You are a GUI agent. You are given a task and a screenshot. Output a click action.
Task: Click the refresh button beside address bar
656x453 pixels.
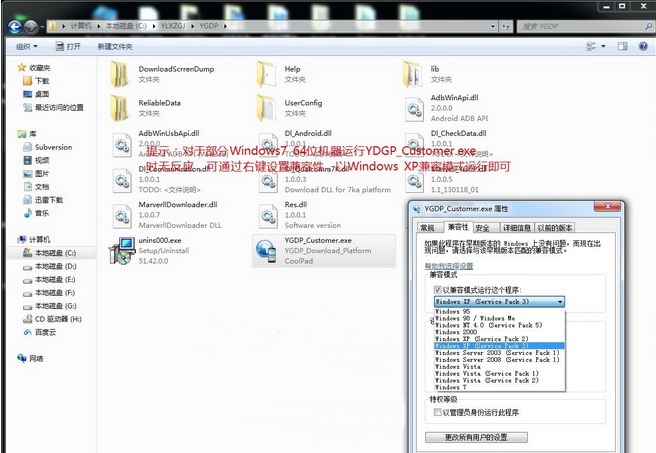(506, 26)
